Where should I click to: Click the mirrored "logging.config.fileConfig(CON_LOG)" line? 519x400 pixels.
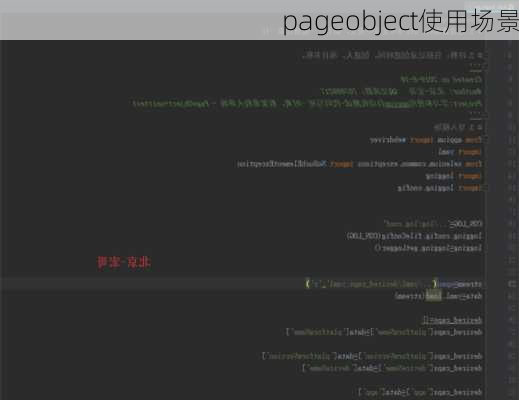coord(414,236)
